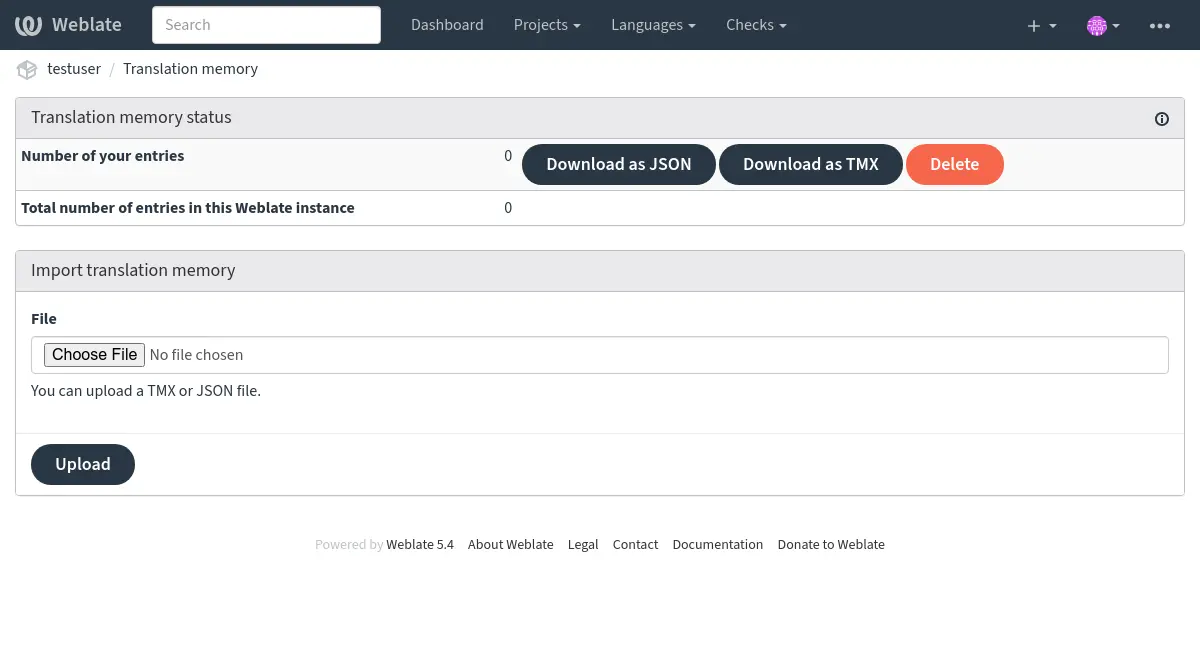Expand the Checks menu
Screen dimensions: 1200x666
click(x=756, y=25)
